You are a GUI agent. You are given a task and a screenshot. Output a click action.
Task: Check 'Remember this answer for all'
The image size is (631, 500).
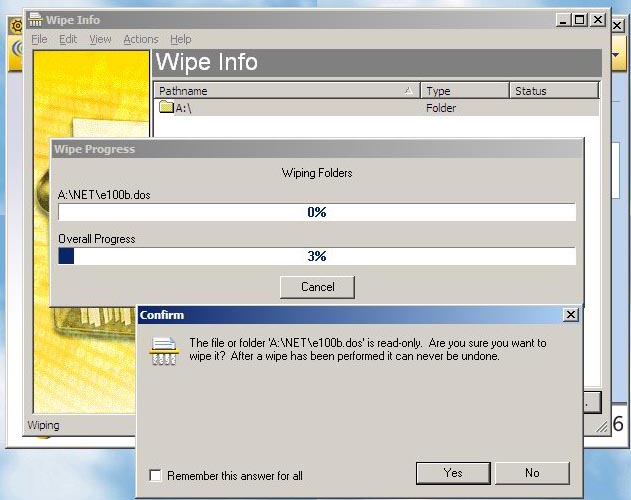pos(155,475)
